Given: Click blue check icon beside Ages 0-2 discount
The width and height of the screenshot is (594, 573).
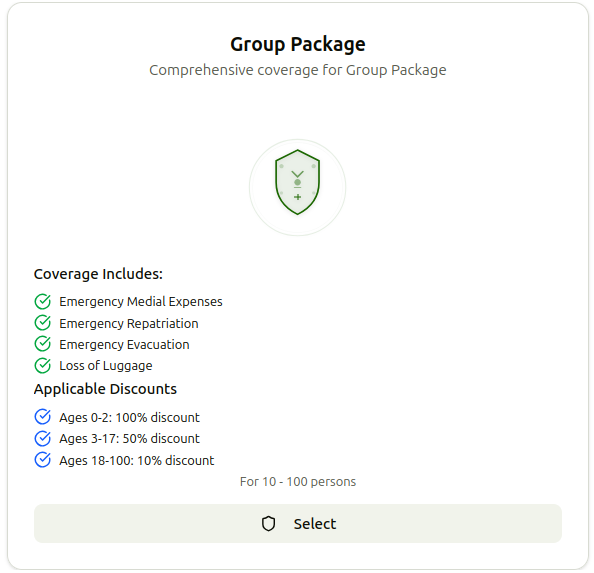Looking at the screenshot, I should click(42, 417).
